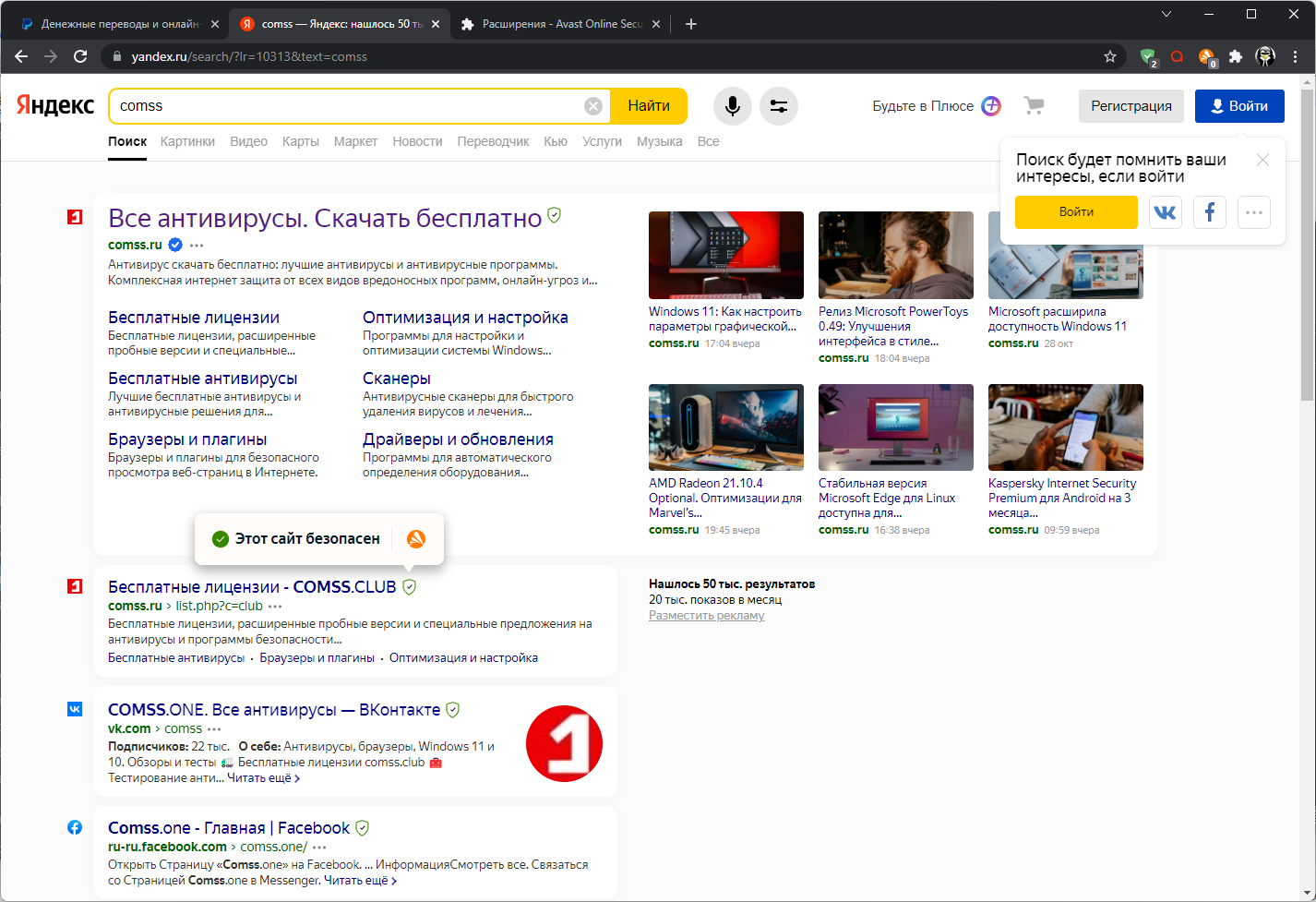Open the Windows 11 graphics settings thumbnail
Image resolution: width=1316 pixels, height=902 pixels.
[x=726, y=255]
